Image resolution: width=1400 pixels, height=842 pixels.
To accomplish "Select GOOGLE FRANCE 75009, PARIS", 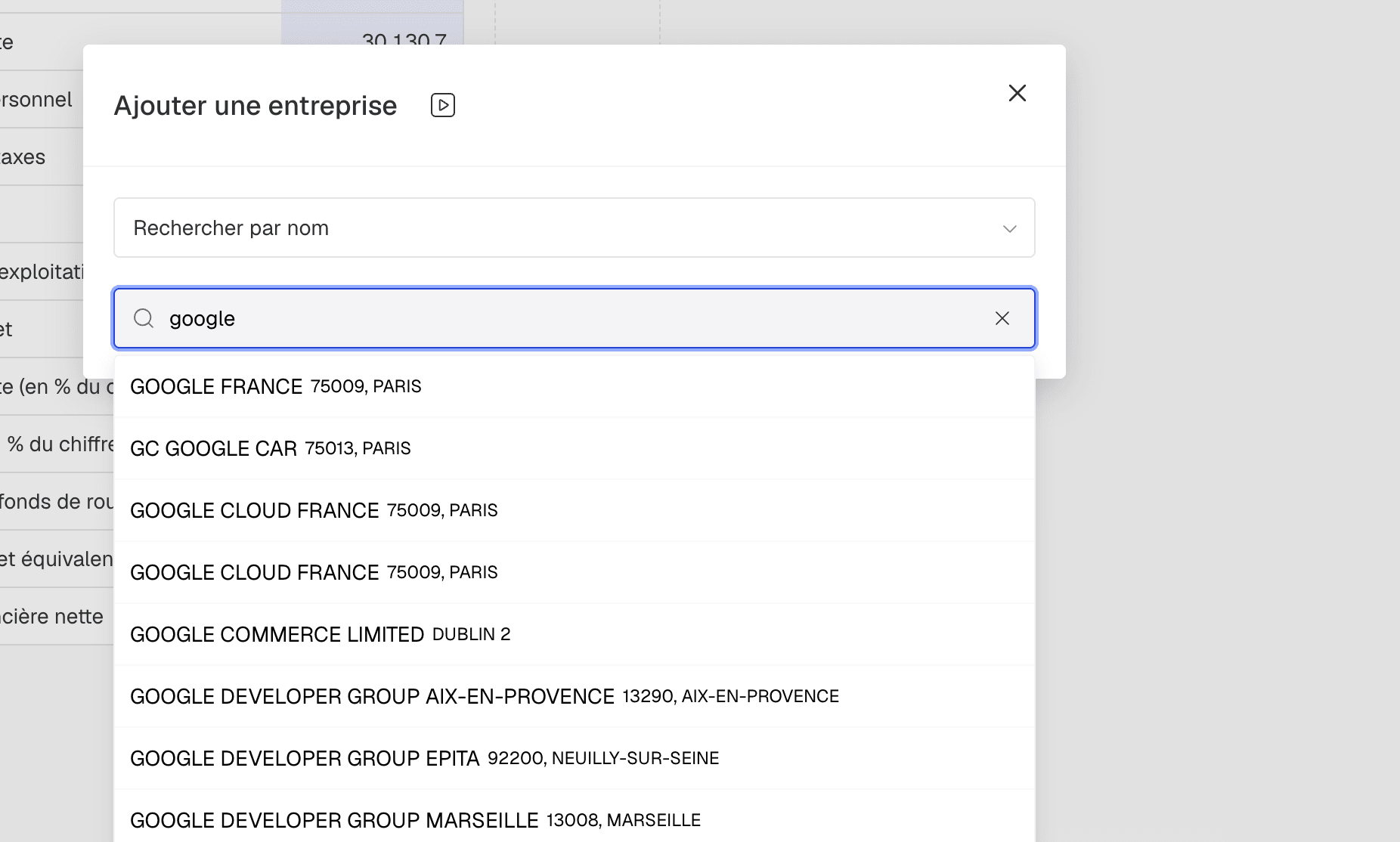I will (575, 386).
